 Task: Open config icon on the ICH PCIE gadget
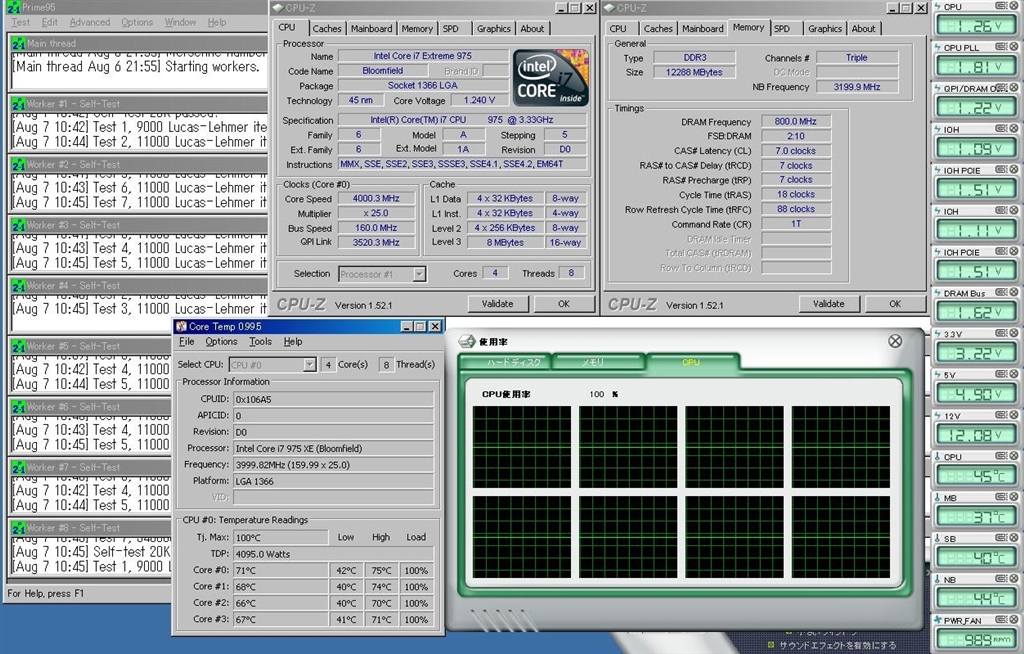[1000, 252]
